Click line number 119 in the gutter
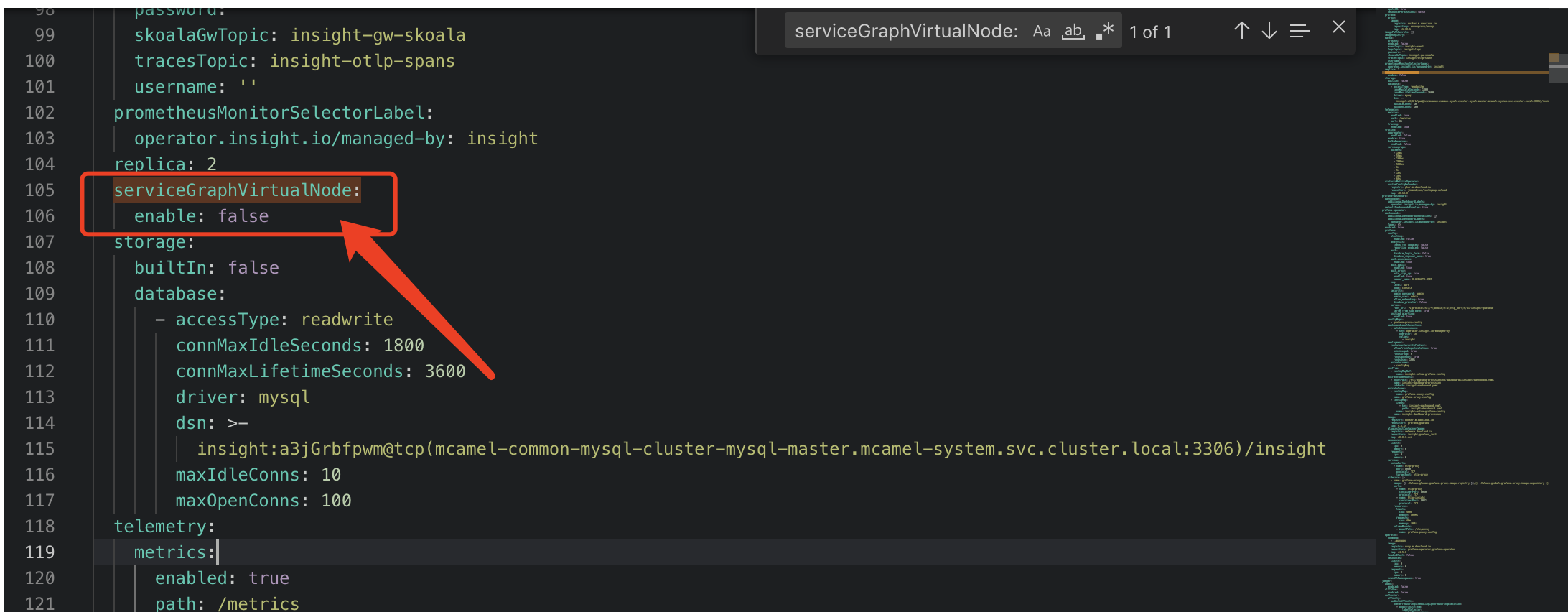The image size is (1568, 612). (x=39, y=552)
